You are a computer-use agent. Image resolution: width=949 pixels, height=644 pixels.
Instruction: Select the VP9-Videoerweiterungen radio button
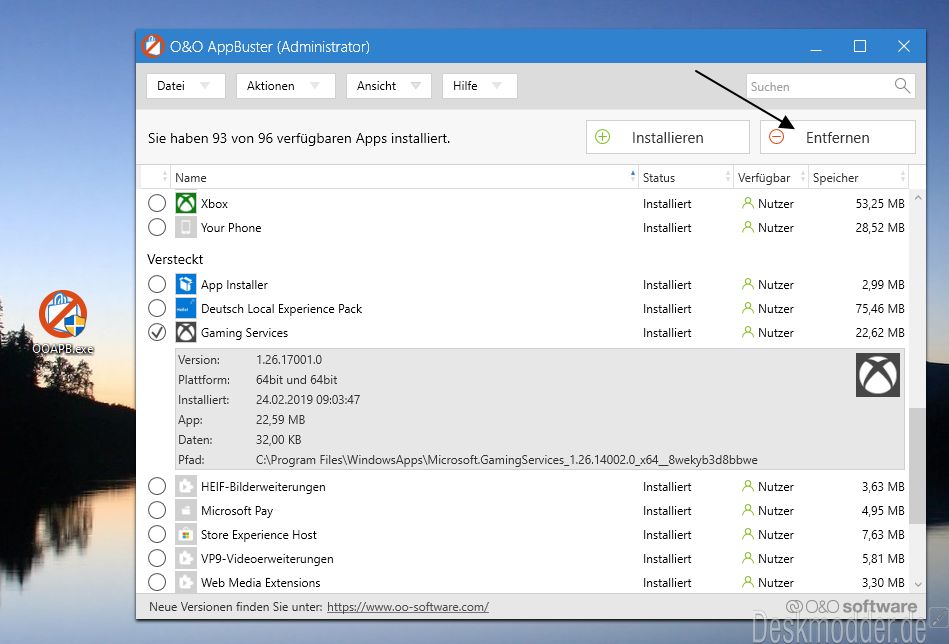157,558
